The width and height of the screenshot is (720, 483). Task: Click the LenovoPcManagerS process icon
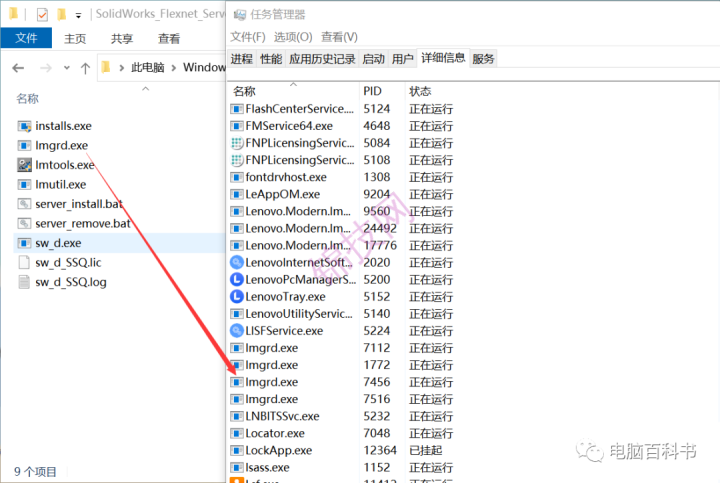[x=236, y=280]
